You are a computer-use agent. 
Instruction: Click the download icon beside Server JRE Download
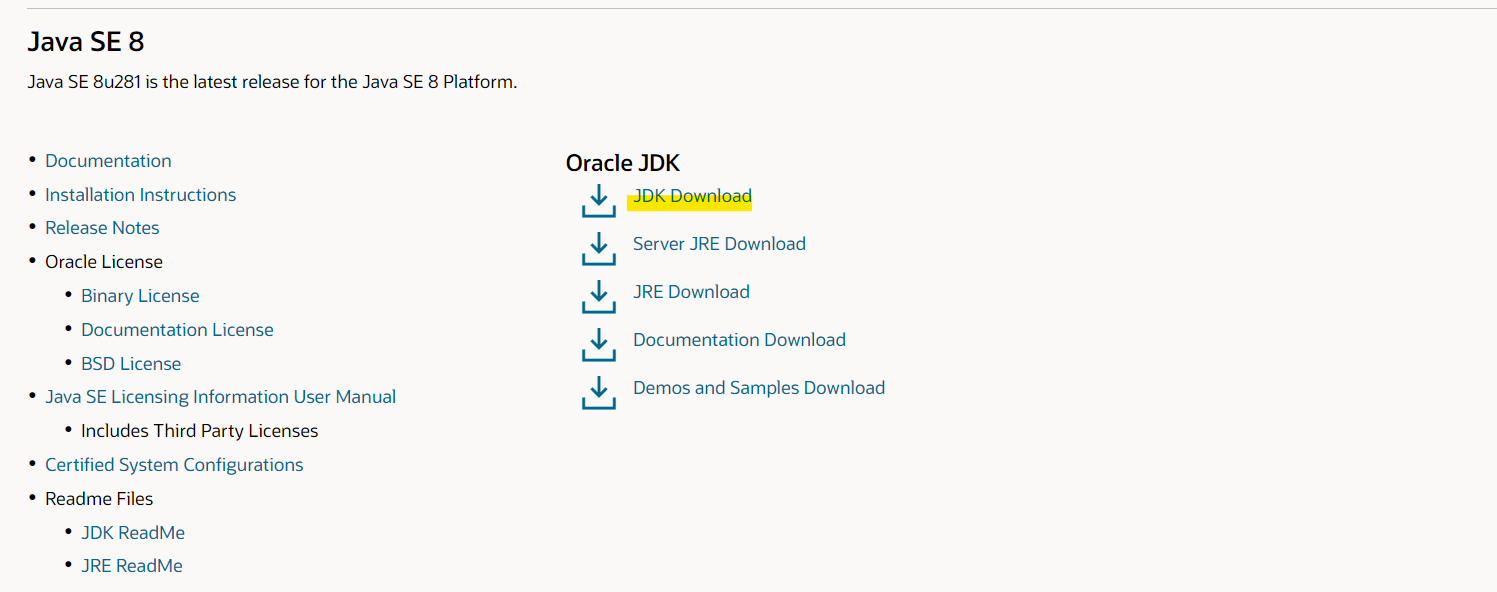click(x=598, y=248)
